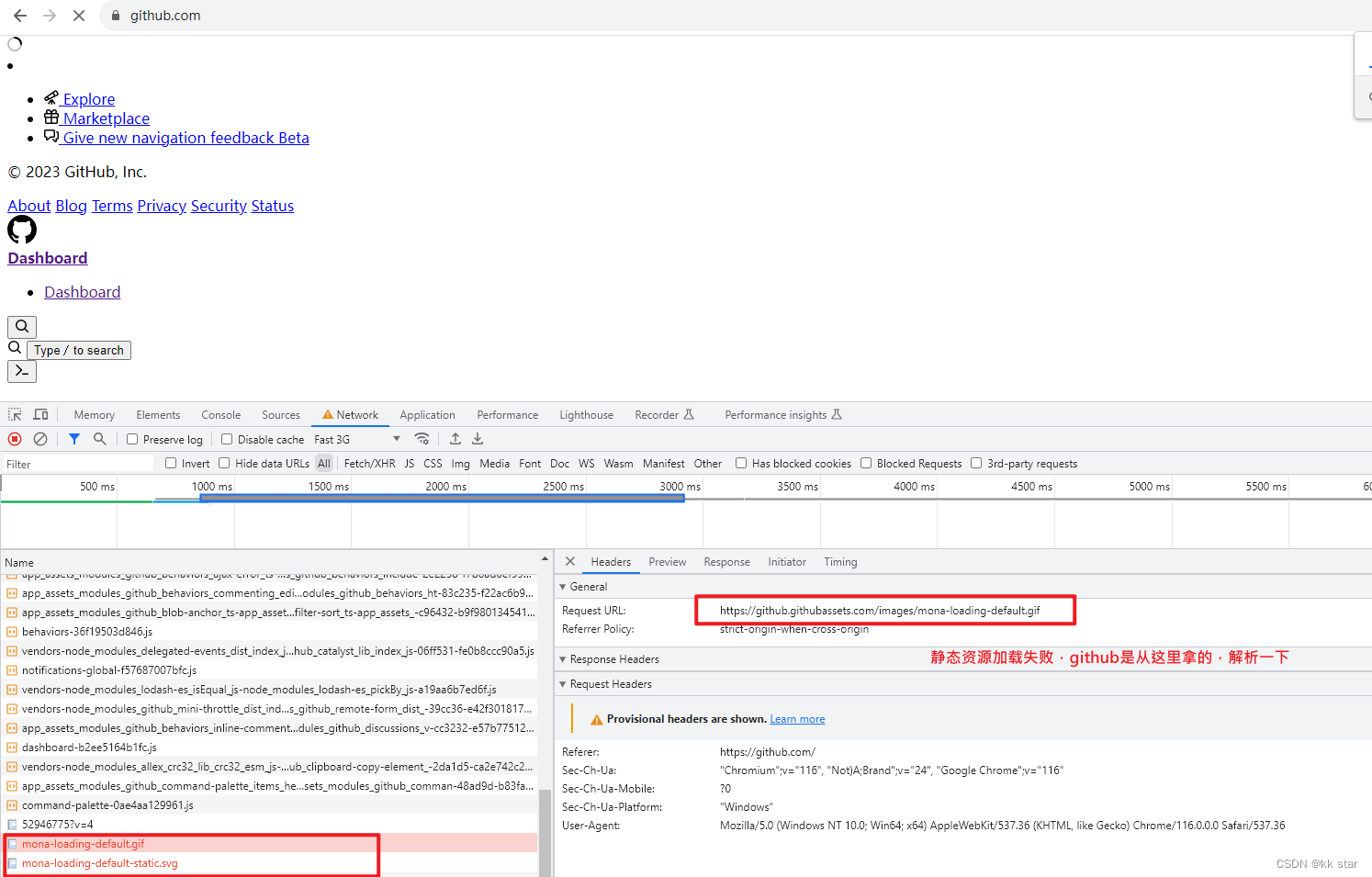Screen dimensions: 1372x877
Task: Click the gift icon beside Marketplace
Action: [x=51, y=118]
